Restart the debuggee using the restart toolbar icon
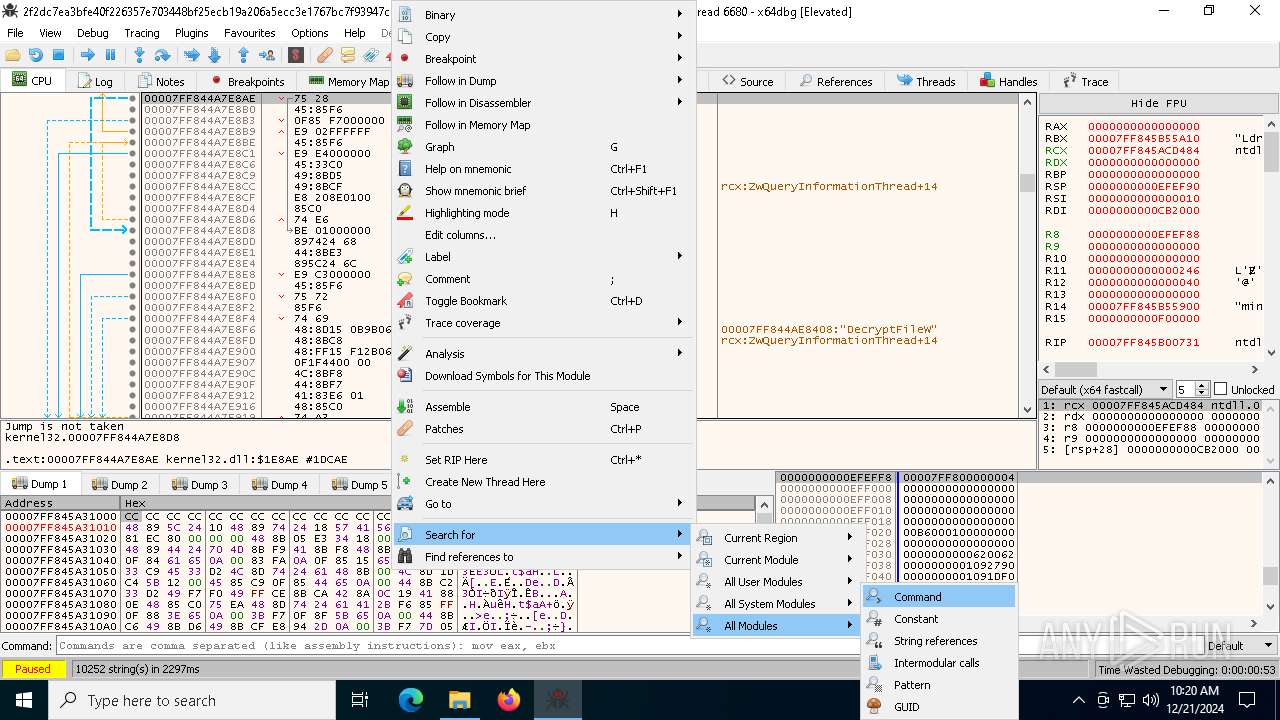This screenshot has height=720, width=1280. click(35, 55)
